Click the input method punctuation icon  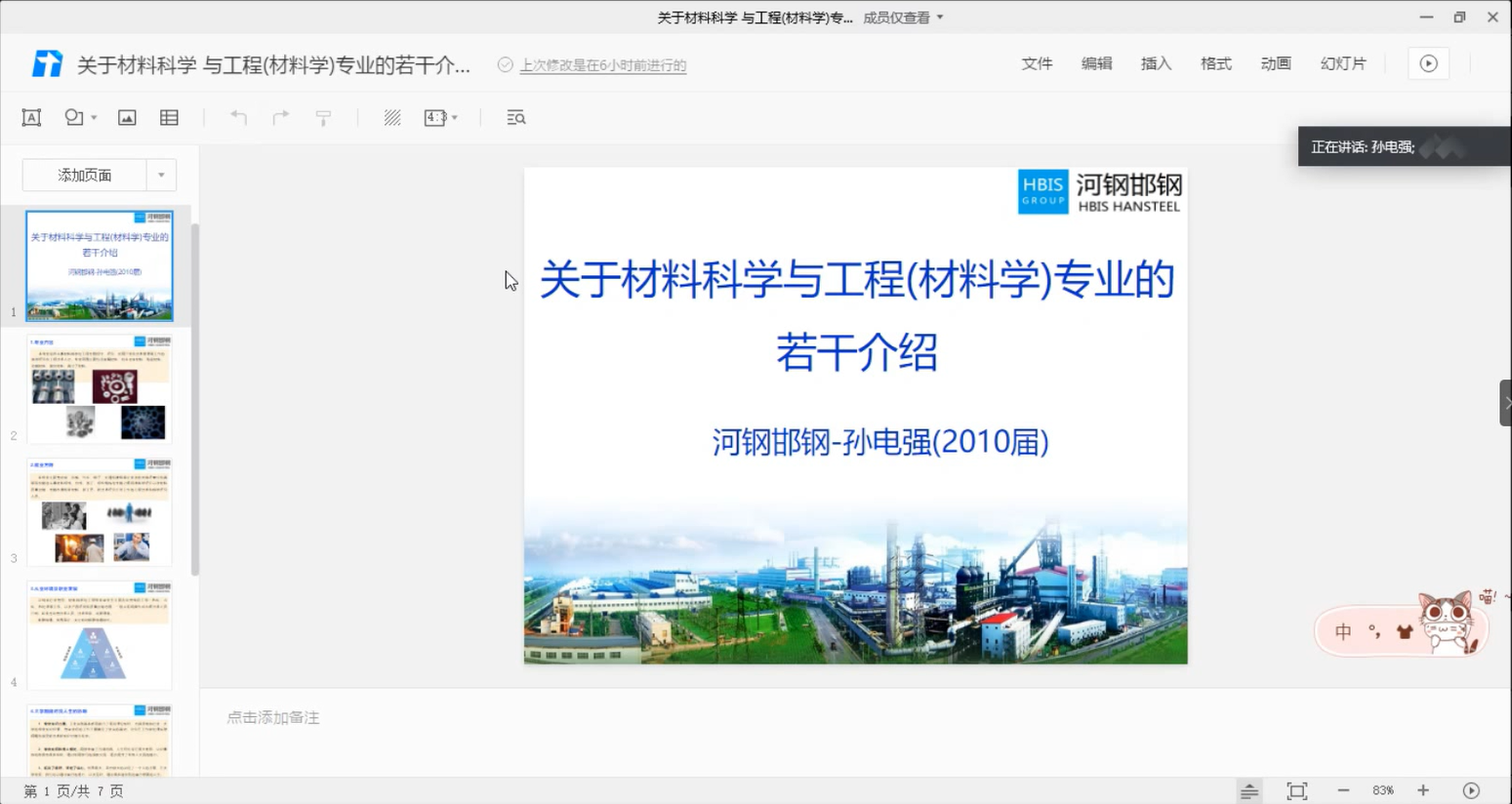pos(1374,632)
